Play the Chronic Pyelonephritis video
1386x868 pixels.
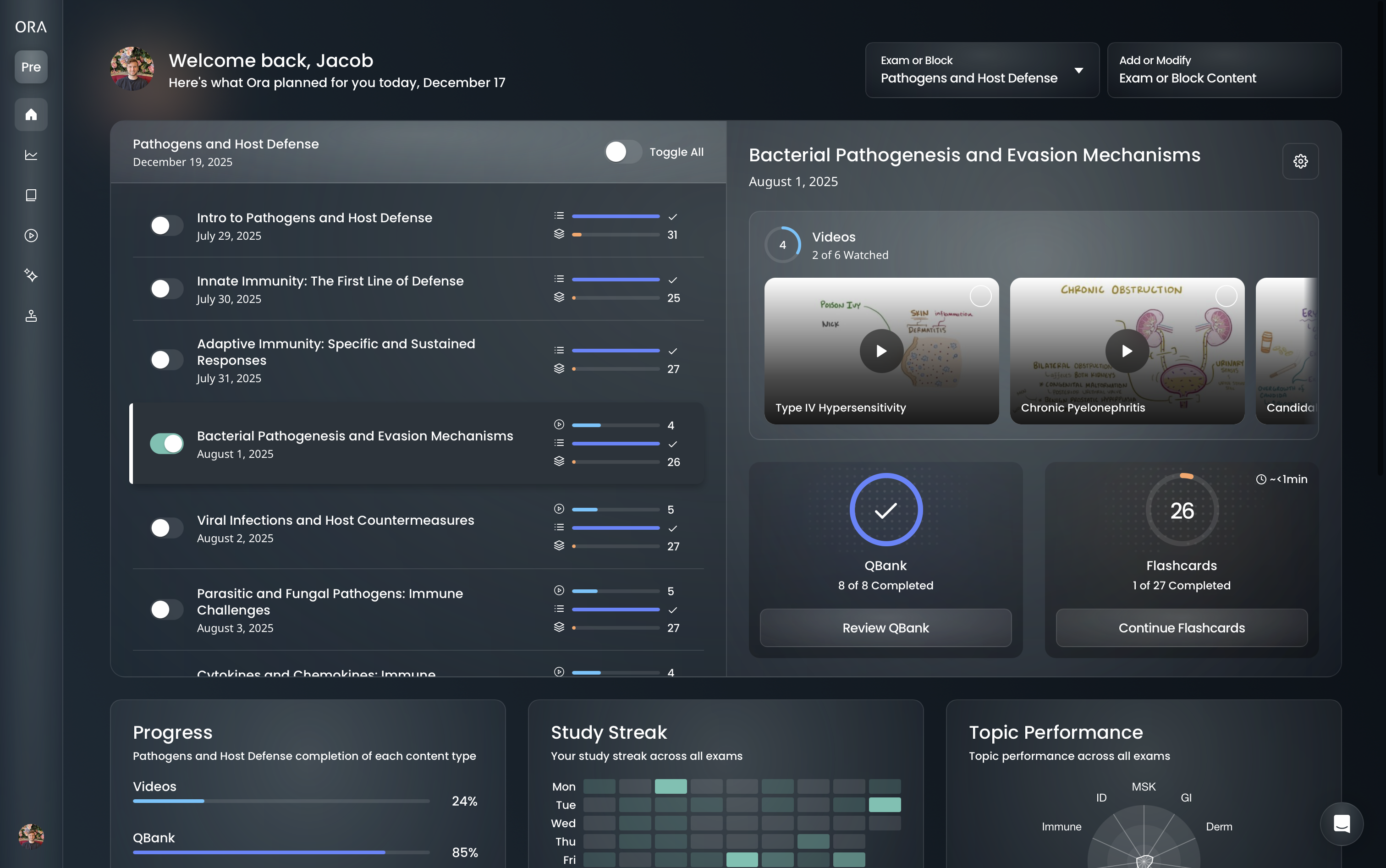click(1126, 350)
